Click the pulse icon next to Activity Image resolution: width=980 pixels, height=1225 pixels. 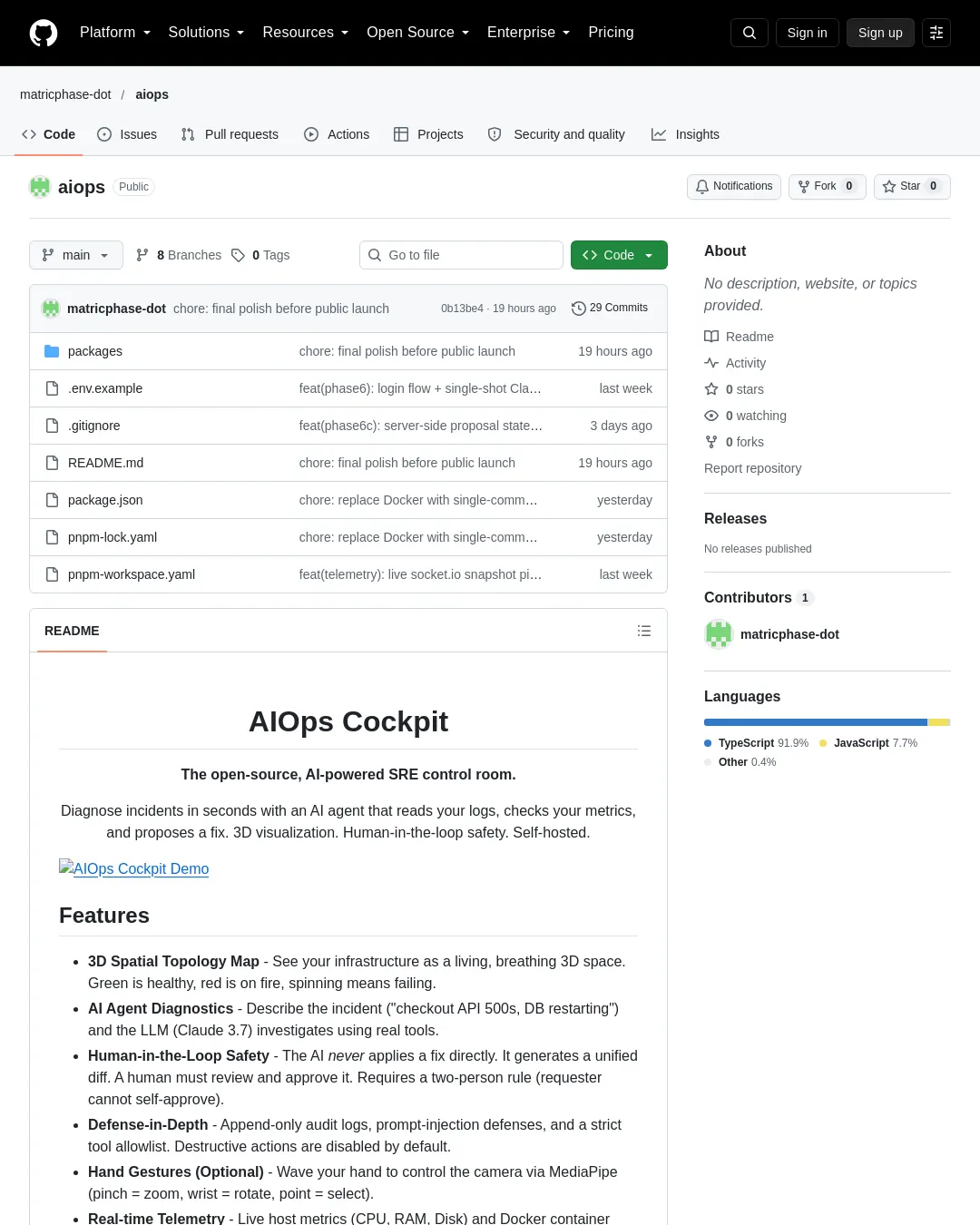click(x=711, y=363)
